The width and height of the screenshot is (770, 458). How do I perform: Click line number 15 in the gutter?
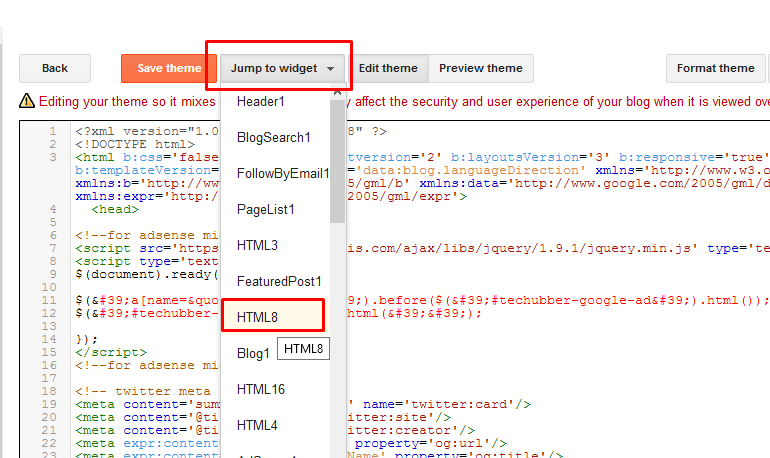(x=49, y=352)
